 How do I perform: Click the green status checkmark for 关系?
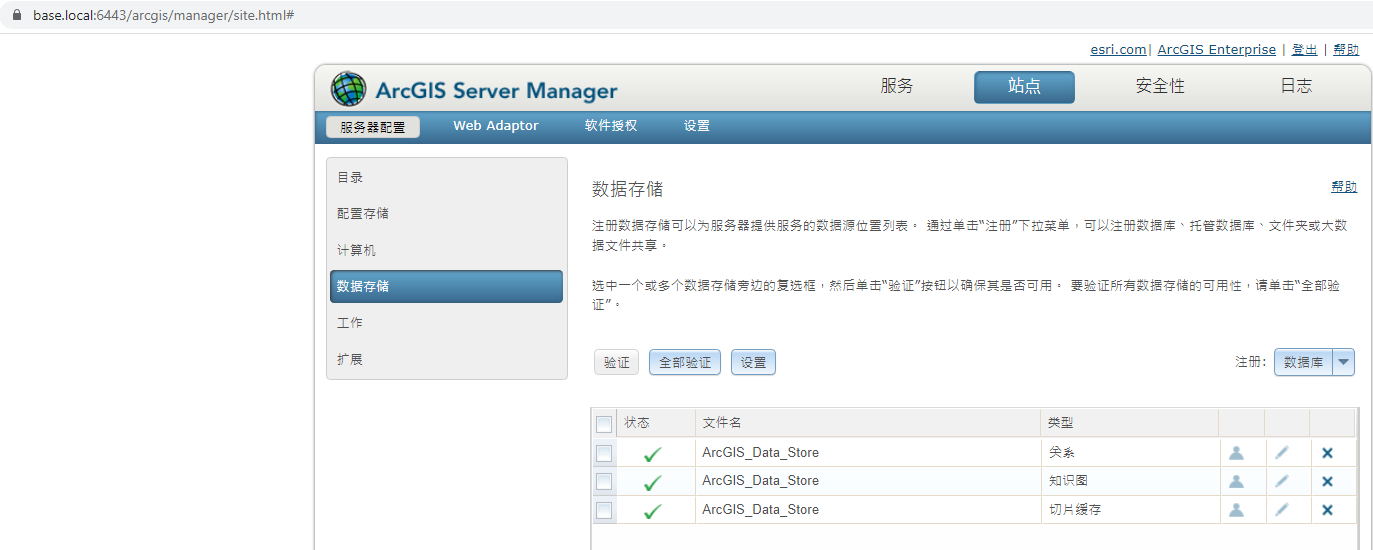[x=653, y=454]
